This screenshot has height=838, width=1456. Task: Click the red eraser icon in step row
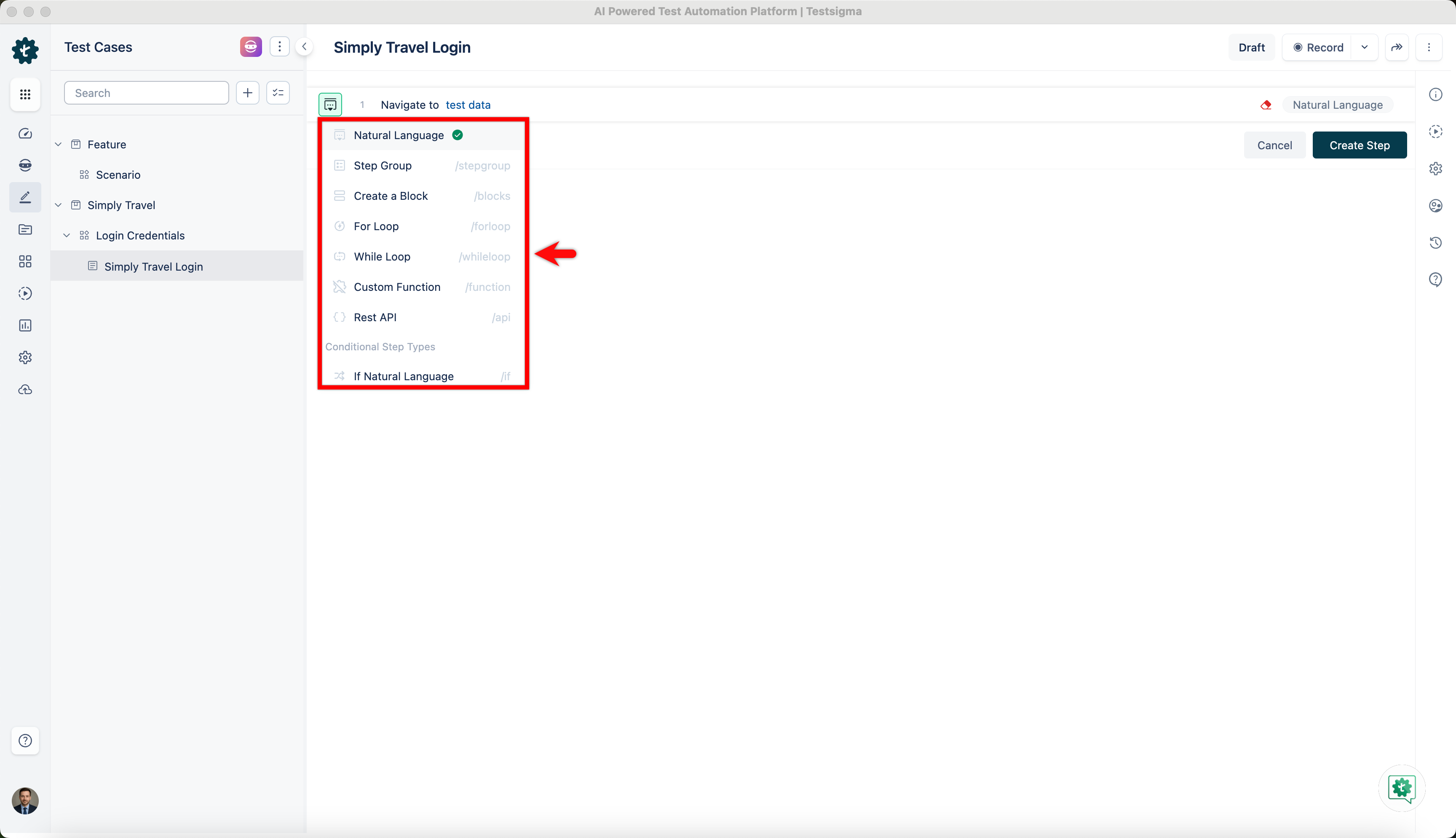coord(1266,105)
